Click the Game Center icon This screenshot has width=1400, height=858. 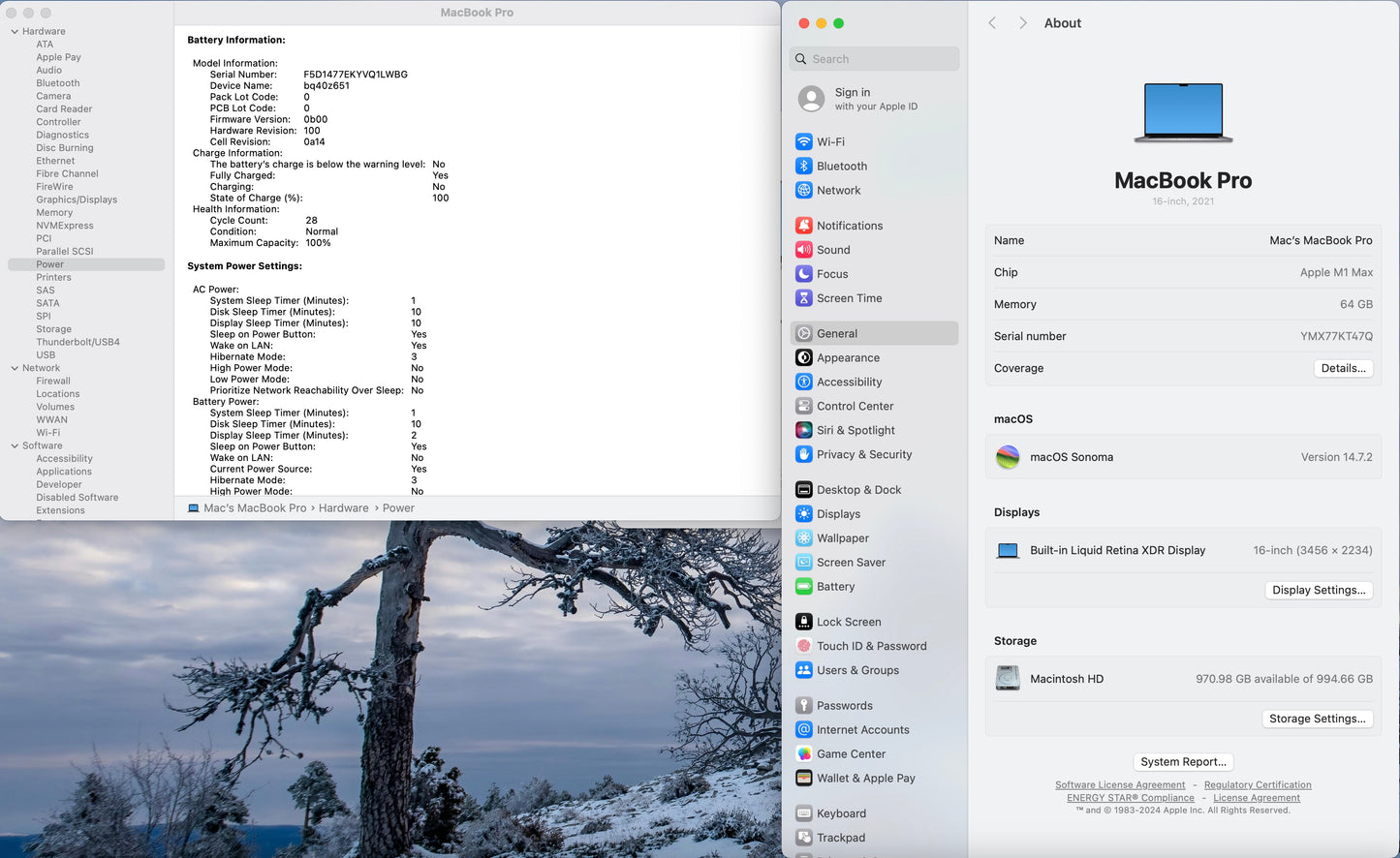(x=803, y=754)
